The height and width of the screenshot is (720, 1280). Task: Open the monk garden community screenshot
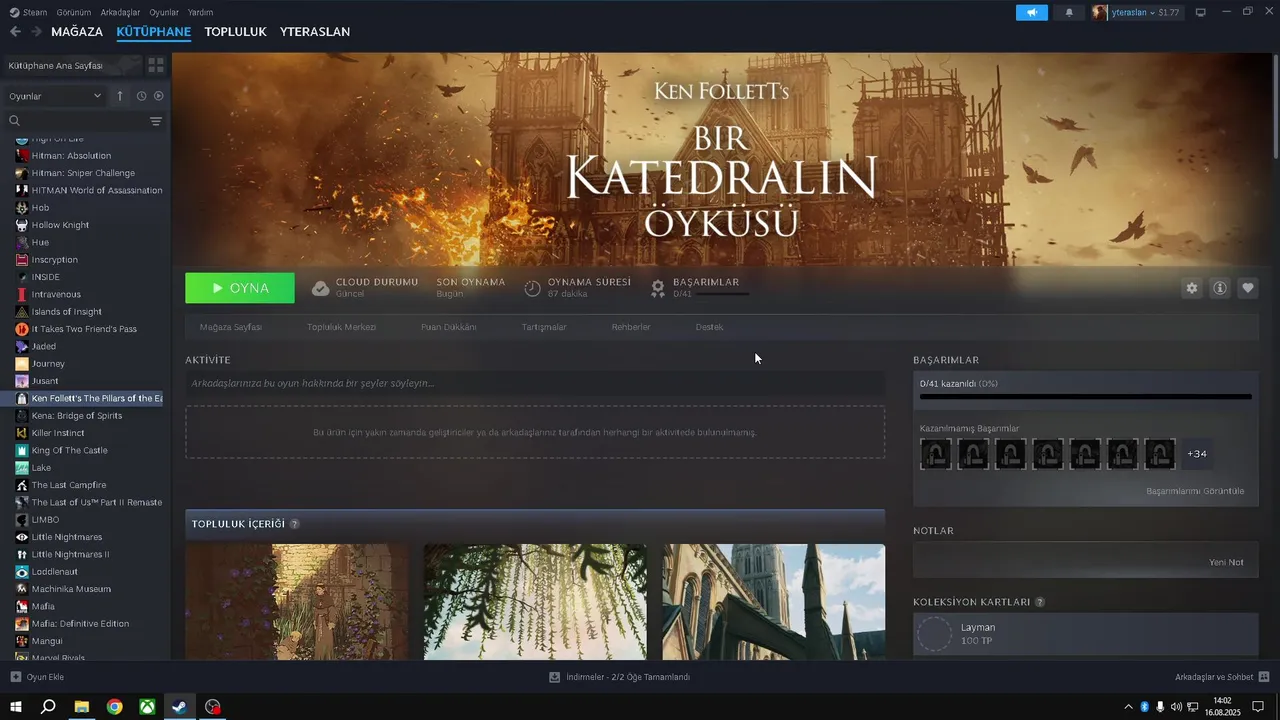coord(297,602)
